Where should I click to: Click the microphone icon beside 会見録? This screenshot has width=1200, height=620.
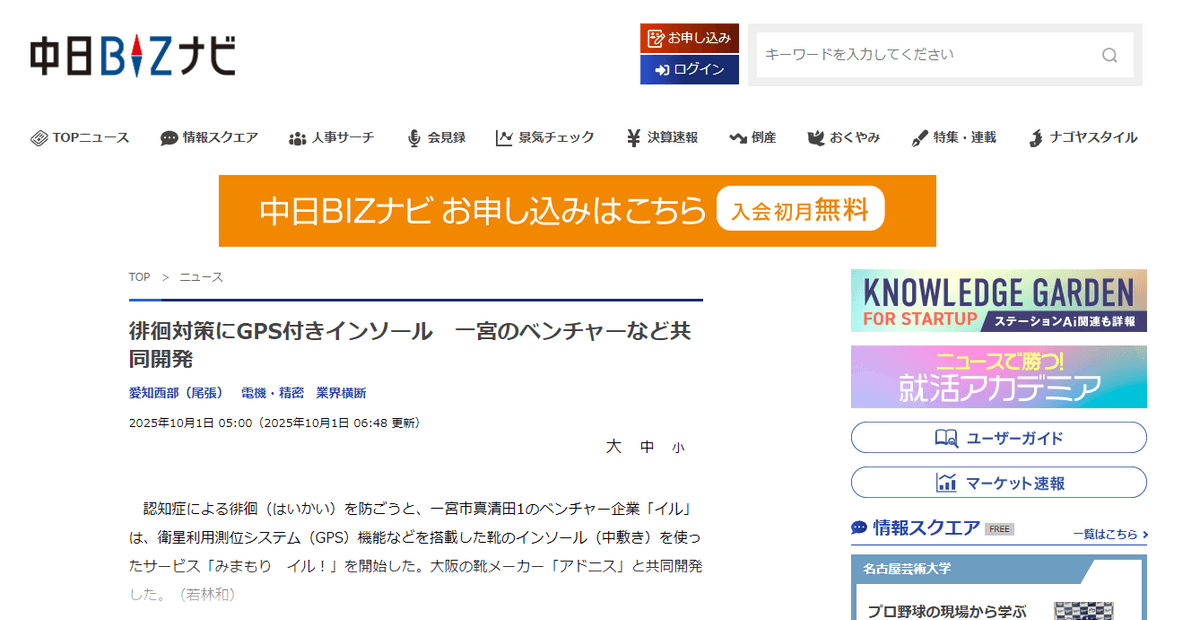(x=414, y=138)
